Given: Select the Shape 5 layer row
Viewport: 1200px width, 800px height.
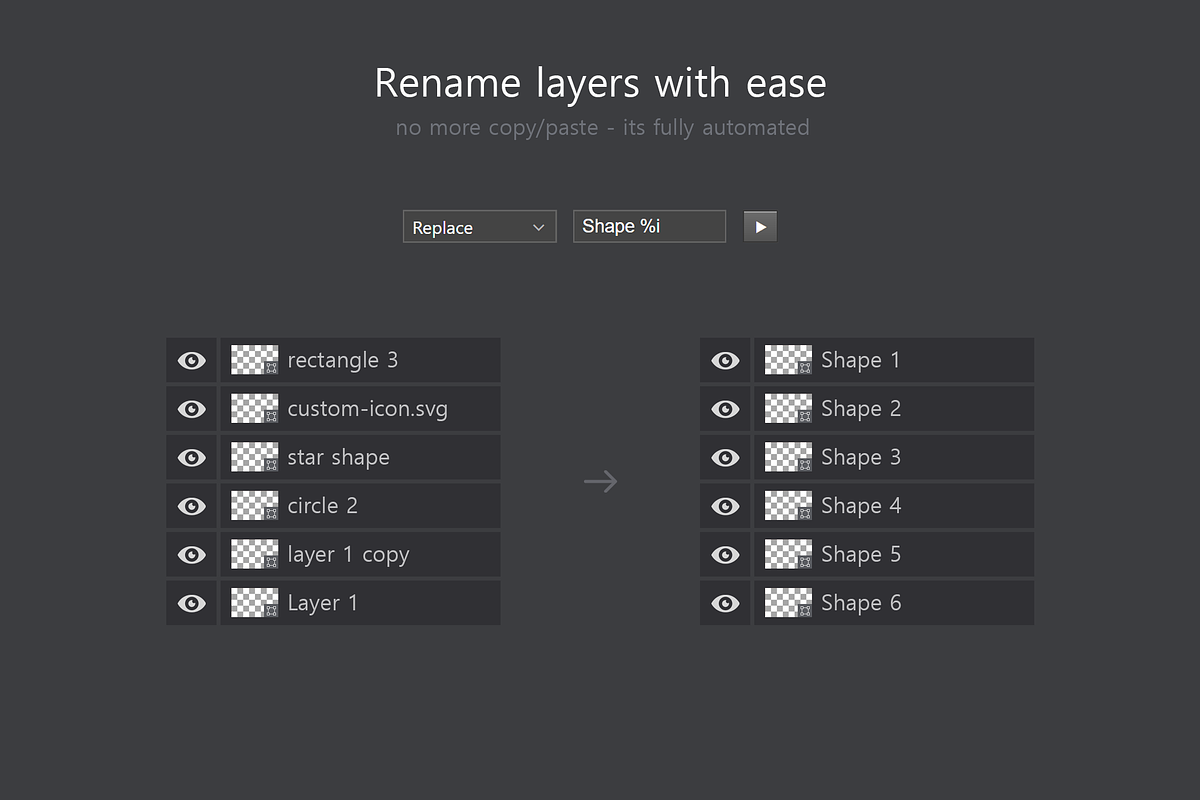Looking at the screenshot, I should pyautogui.click(x=895, y=554).
